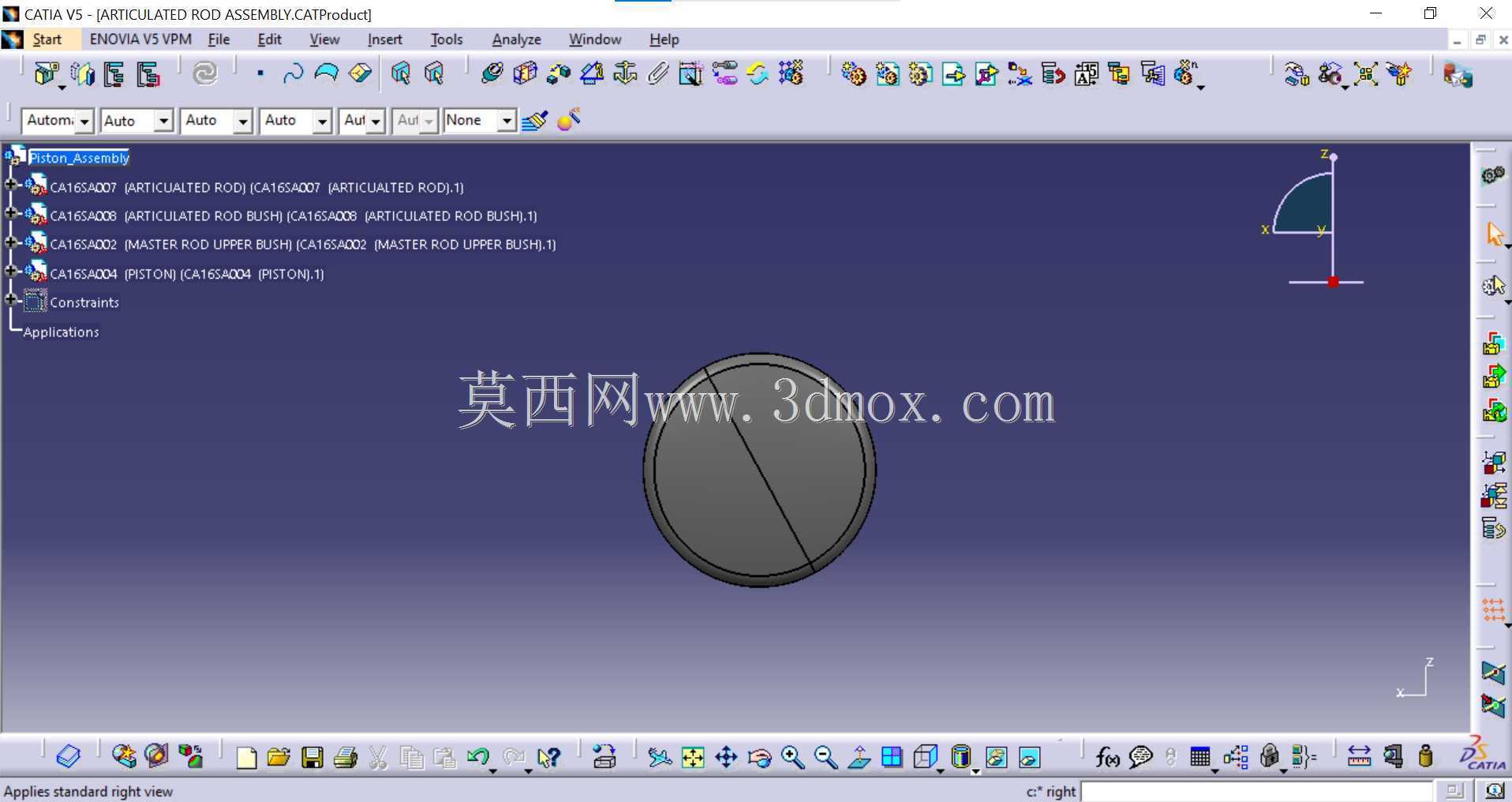Open the Quick View isometric dropdown arrow
The image size is (1512, 802).
[940, 771]
